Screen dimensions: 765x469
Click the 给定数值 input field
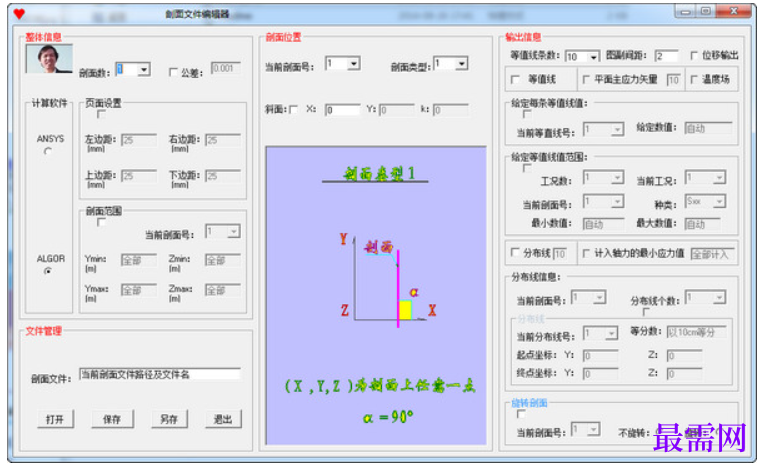click(x=708, y=129)
